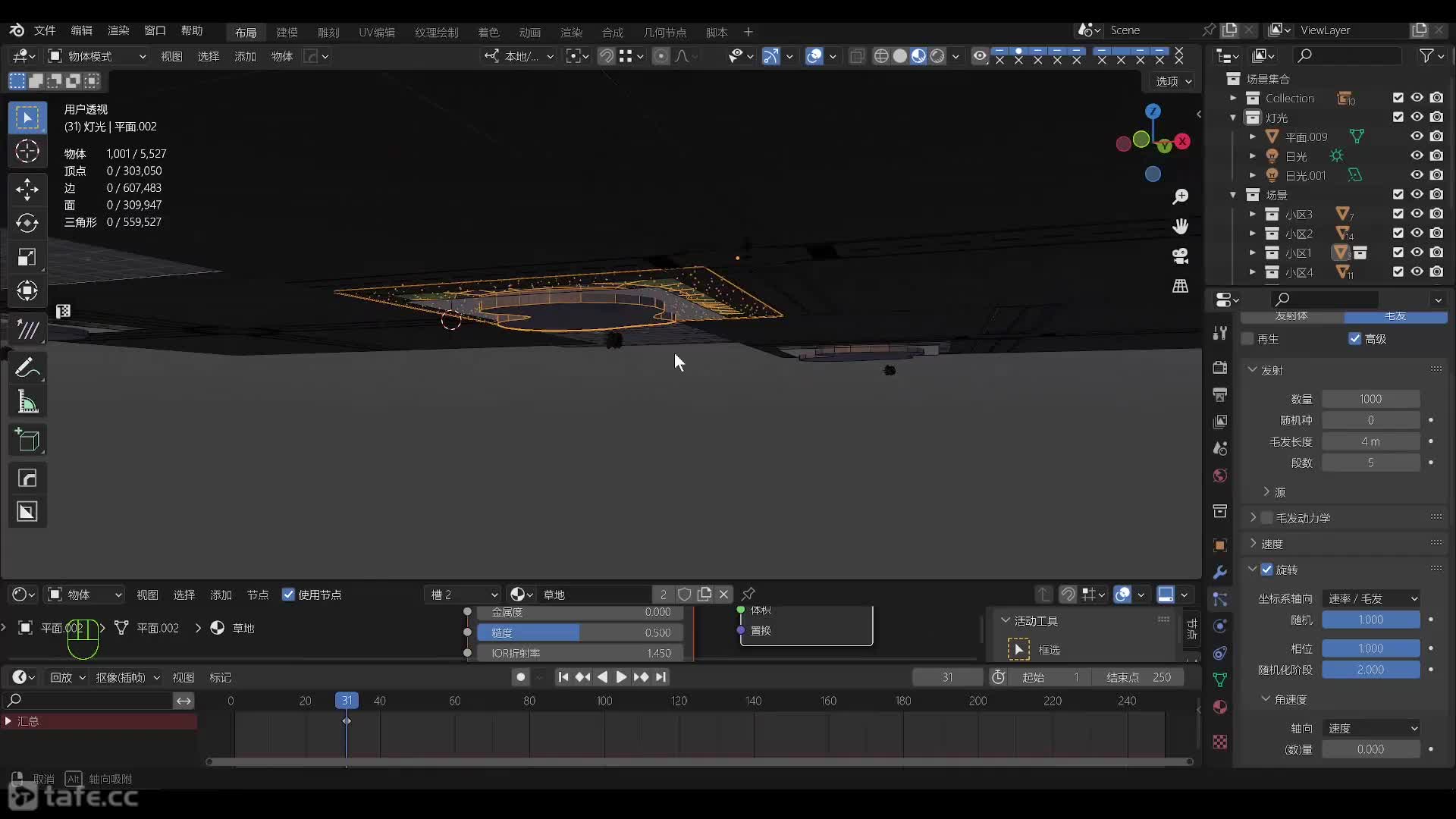Toggle the 高级 checkbox
This screenshot has width=1456, height=819.
1354,339
